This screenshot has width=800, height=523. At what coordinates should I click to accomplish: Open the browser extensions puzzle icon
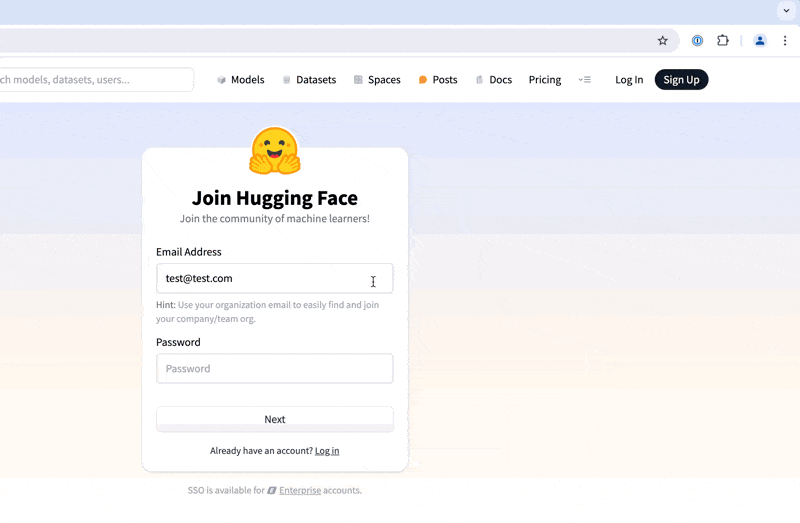click(x=723, y=41)
